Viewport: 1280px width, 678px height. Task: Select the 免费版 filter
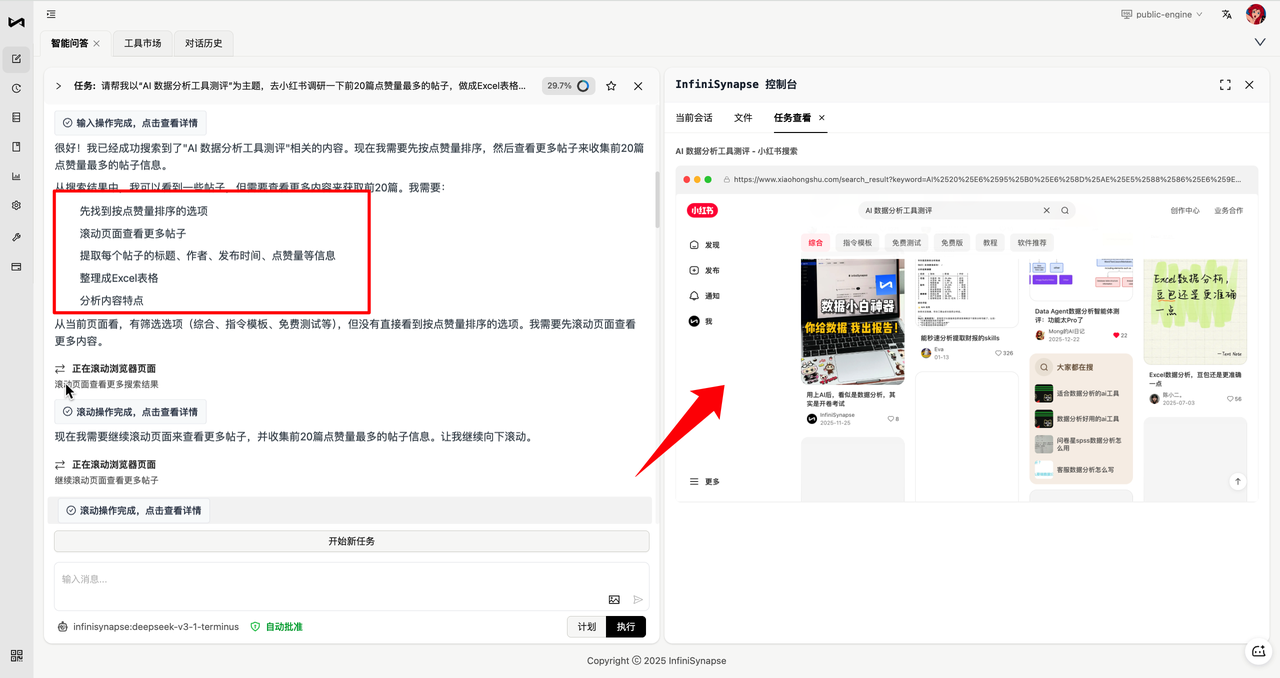point(952,243)
